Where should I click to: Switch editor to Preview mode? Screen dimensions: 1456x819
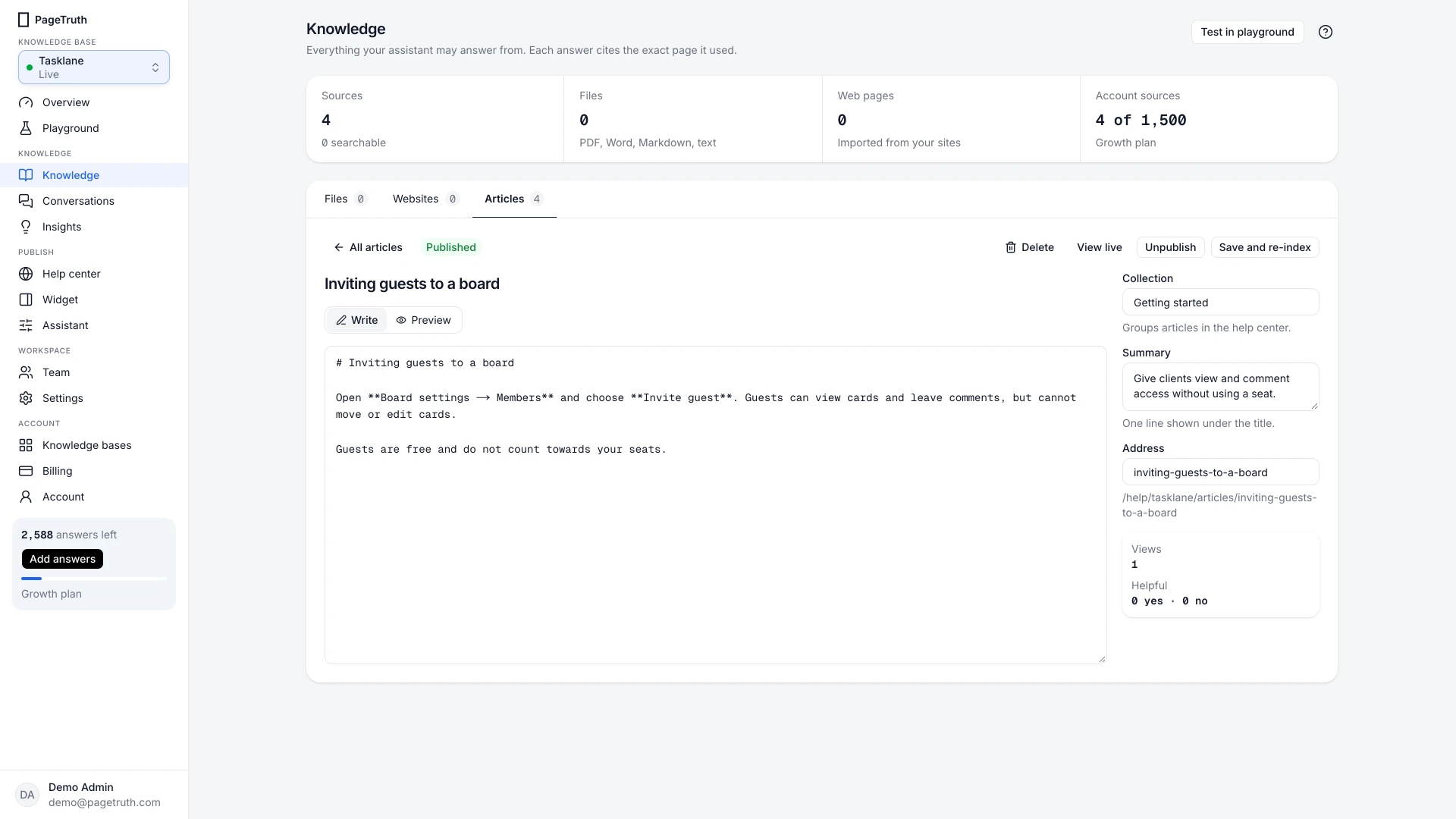point(423,320)
